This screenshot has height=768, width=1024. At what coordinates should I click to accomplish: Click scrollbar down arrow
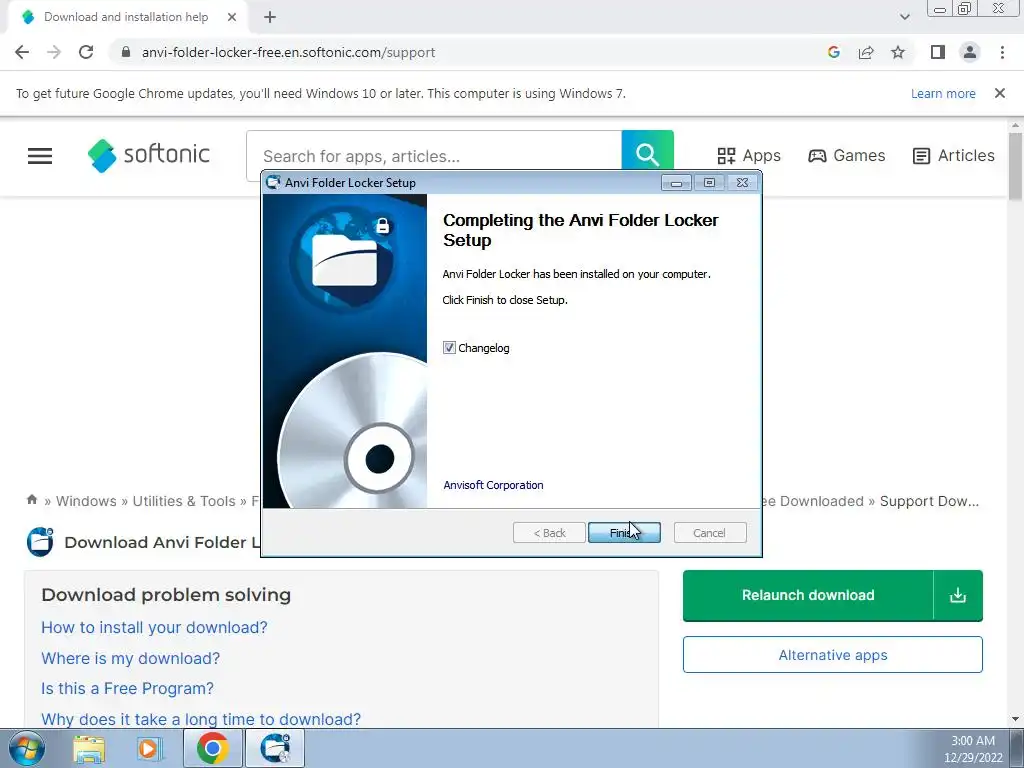point(1015,719)
